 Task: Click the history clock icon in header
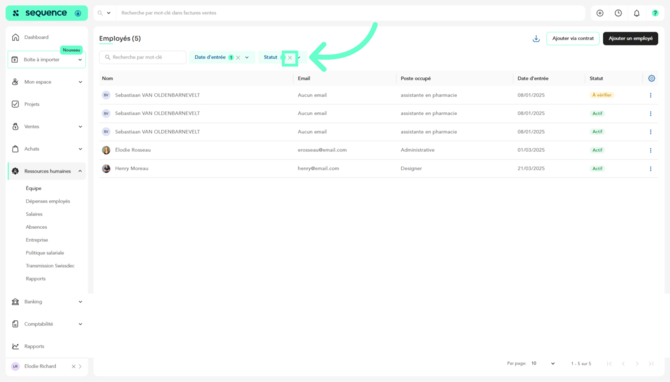click(x=618, y=13)
